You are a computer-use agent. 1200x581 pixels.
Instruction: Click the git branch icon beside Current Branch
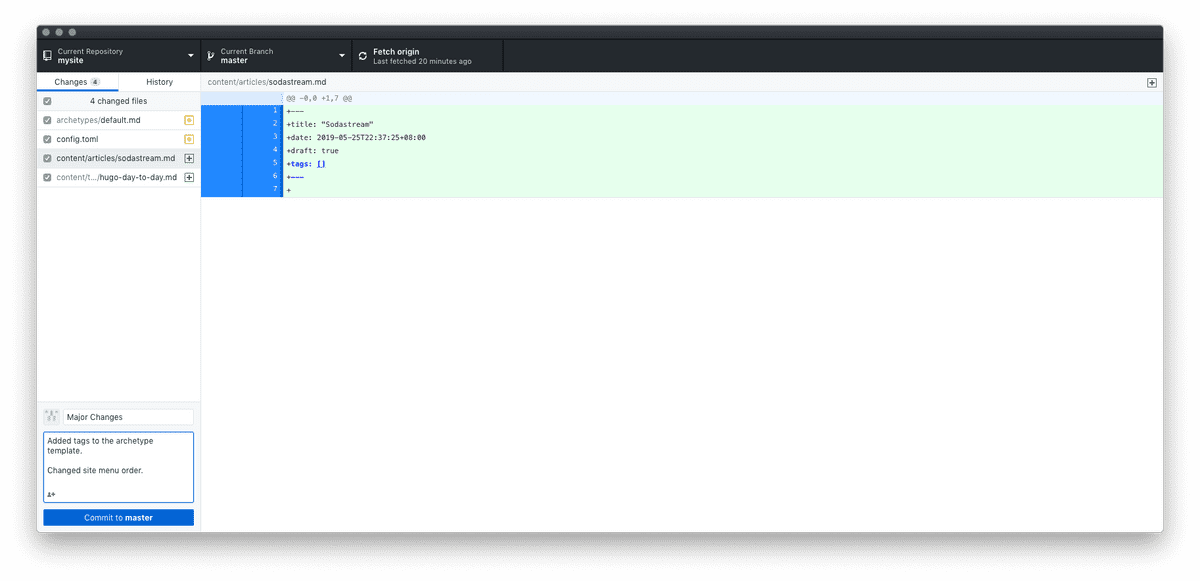(x=210, y=56)
